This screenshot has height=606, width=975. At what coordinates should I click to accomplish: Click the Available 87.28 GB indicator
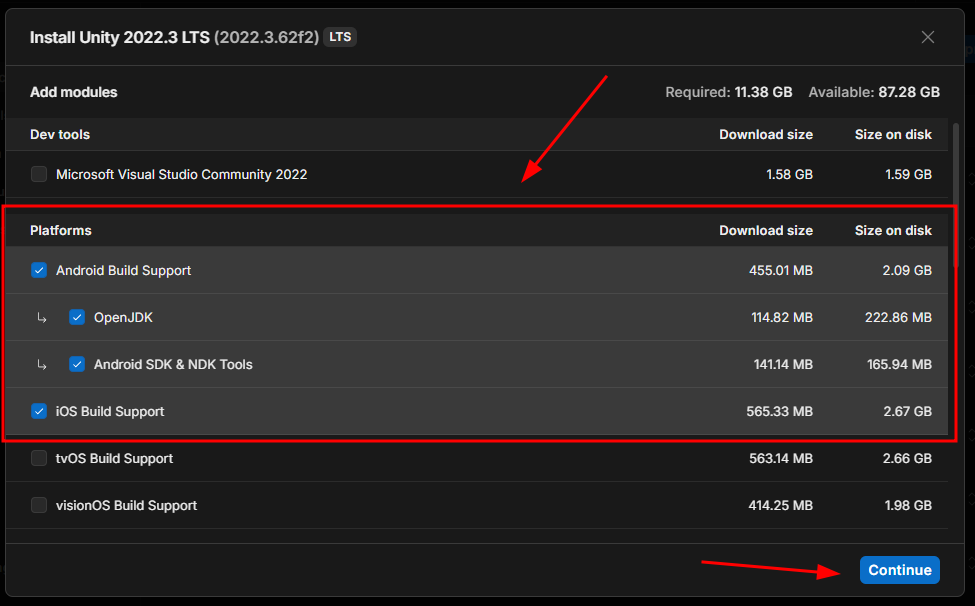(x=873, y=92)
